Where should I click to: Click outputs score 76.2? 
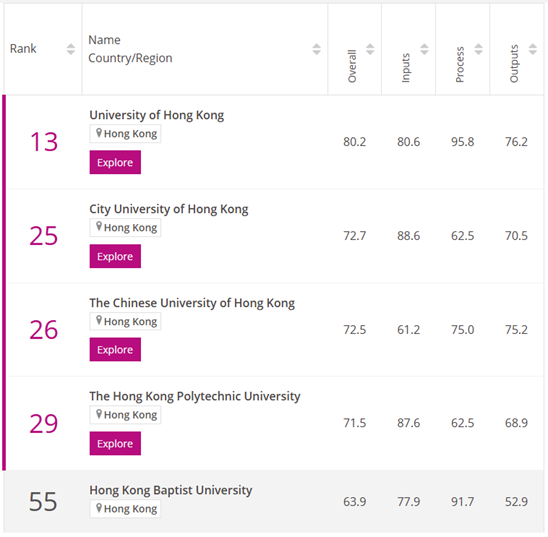[x=516, y=142]
